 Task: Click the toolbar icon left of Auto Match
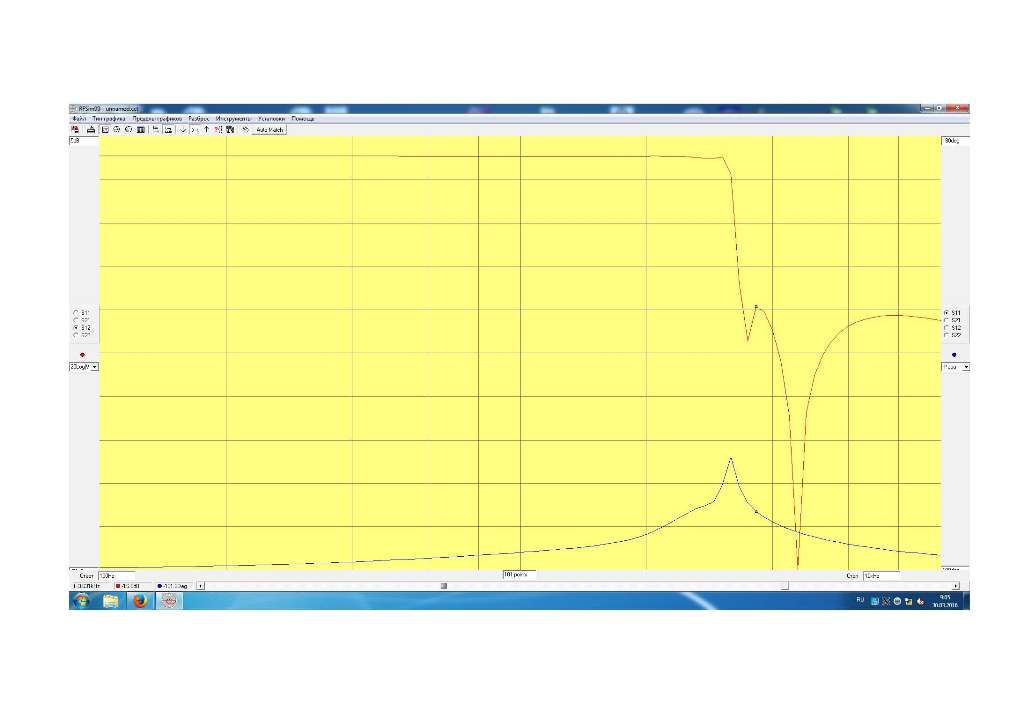pos(245,130)
